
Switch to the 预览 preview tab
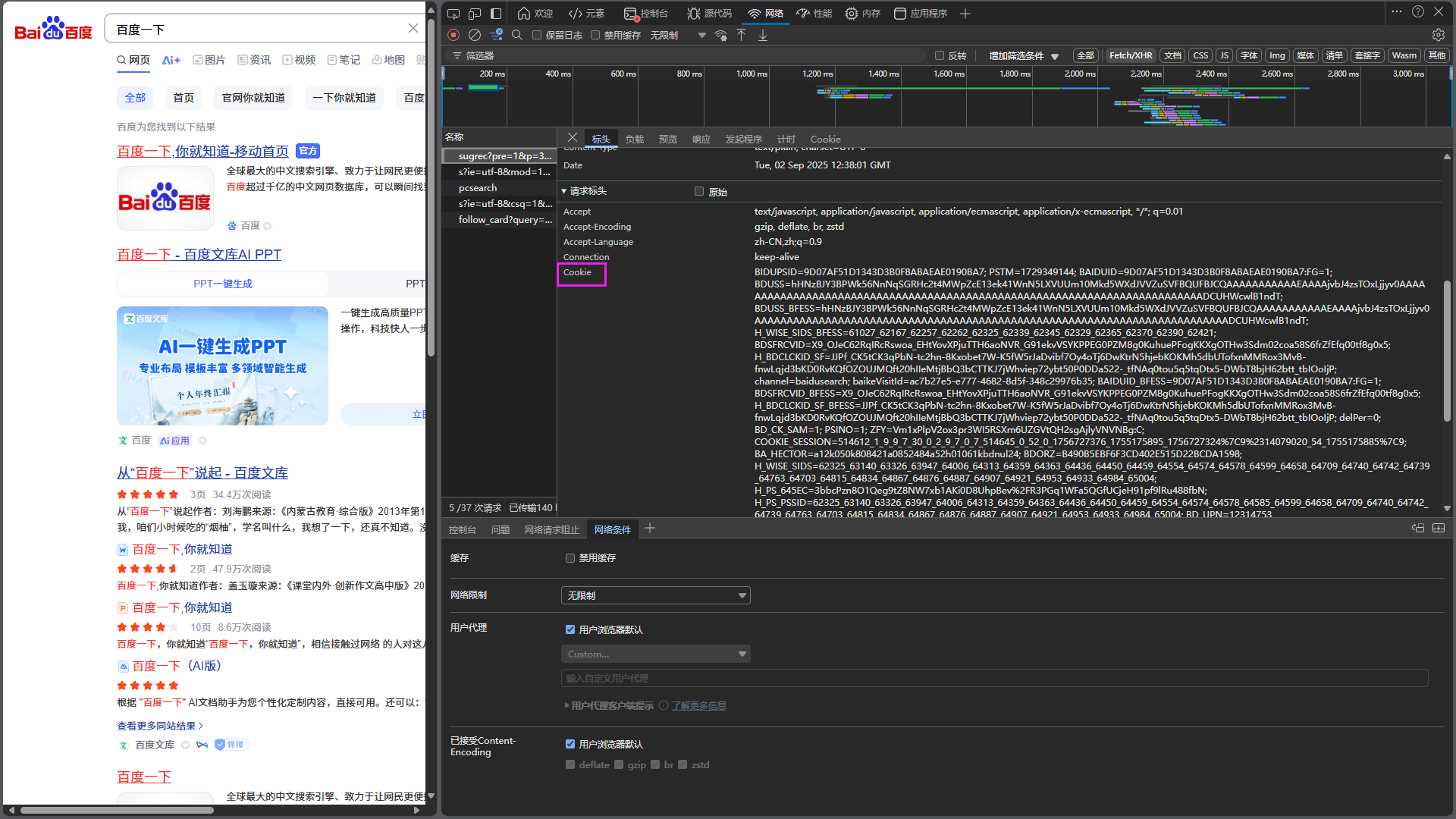pyautogui.click(x=668, y=139)
